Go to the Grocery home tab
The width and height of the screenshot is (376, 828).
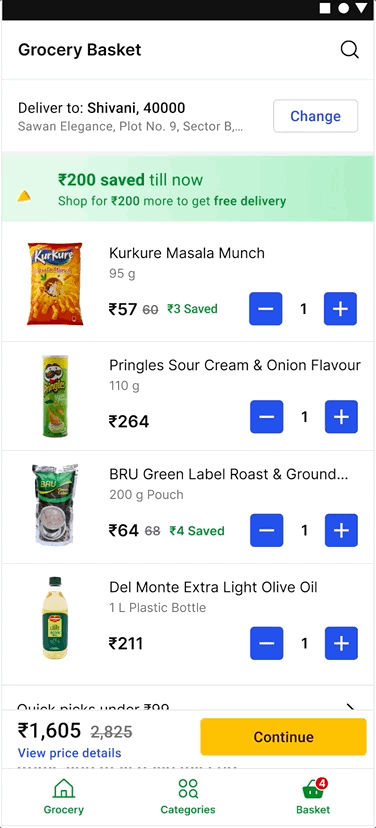point(63,796)
